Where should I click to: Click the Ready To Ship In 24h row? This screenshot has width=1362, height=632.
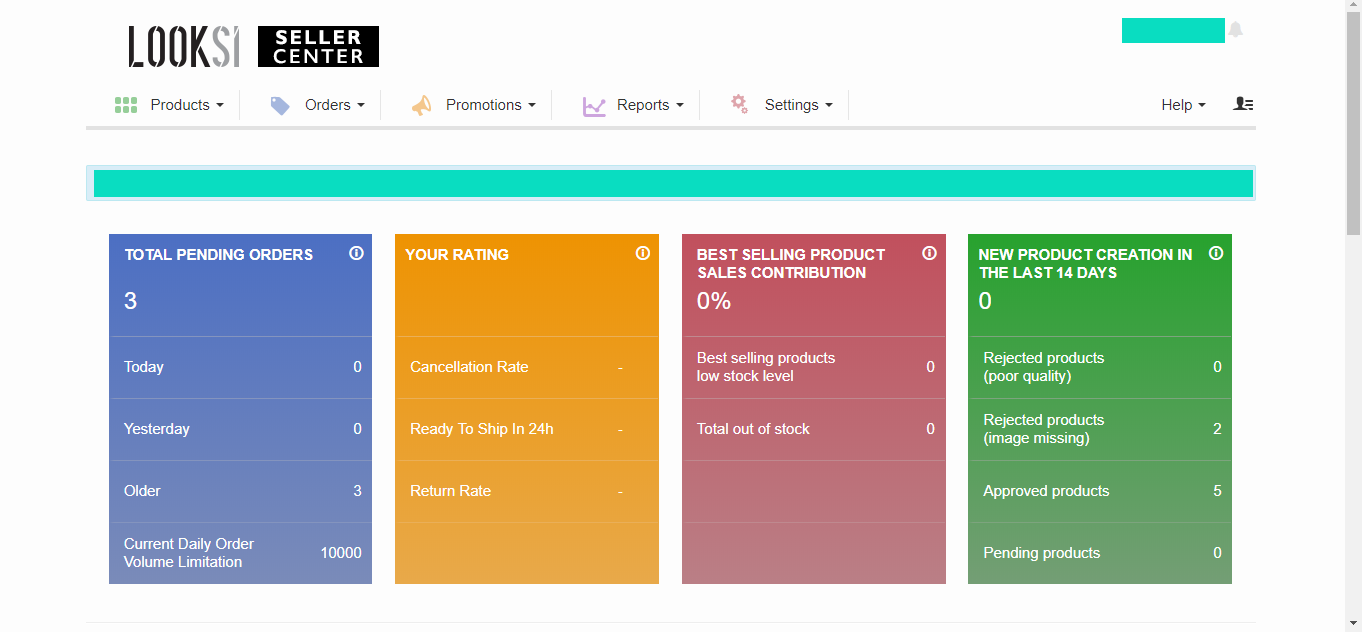tap(527, 429)
